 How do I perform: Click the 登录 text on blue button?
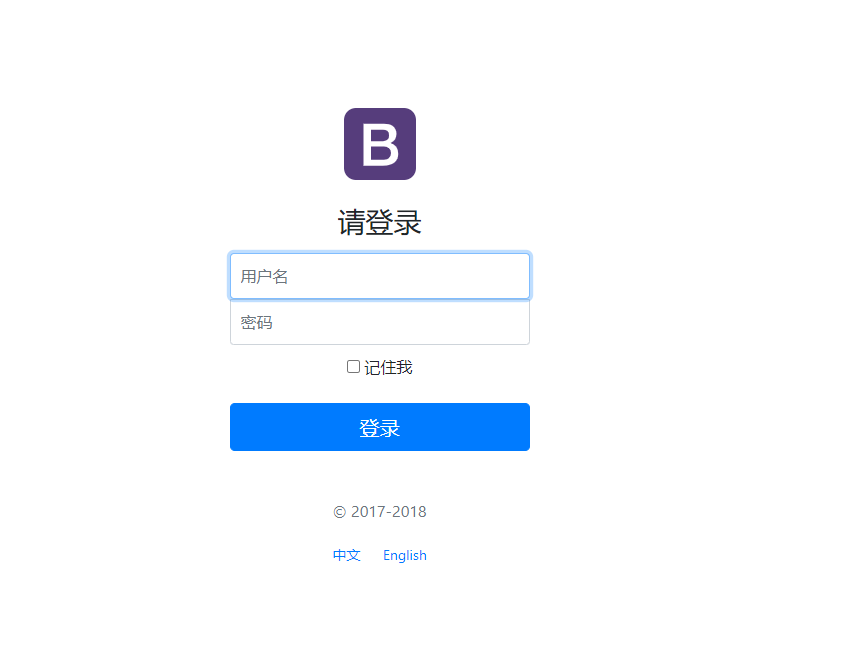(380, 428)
